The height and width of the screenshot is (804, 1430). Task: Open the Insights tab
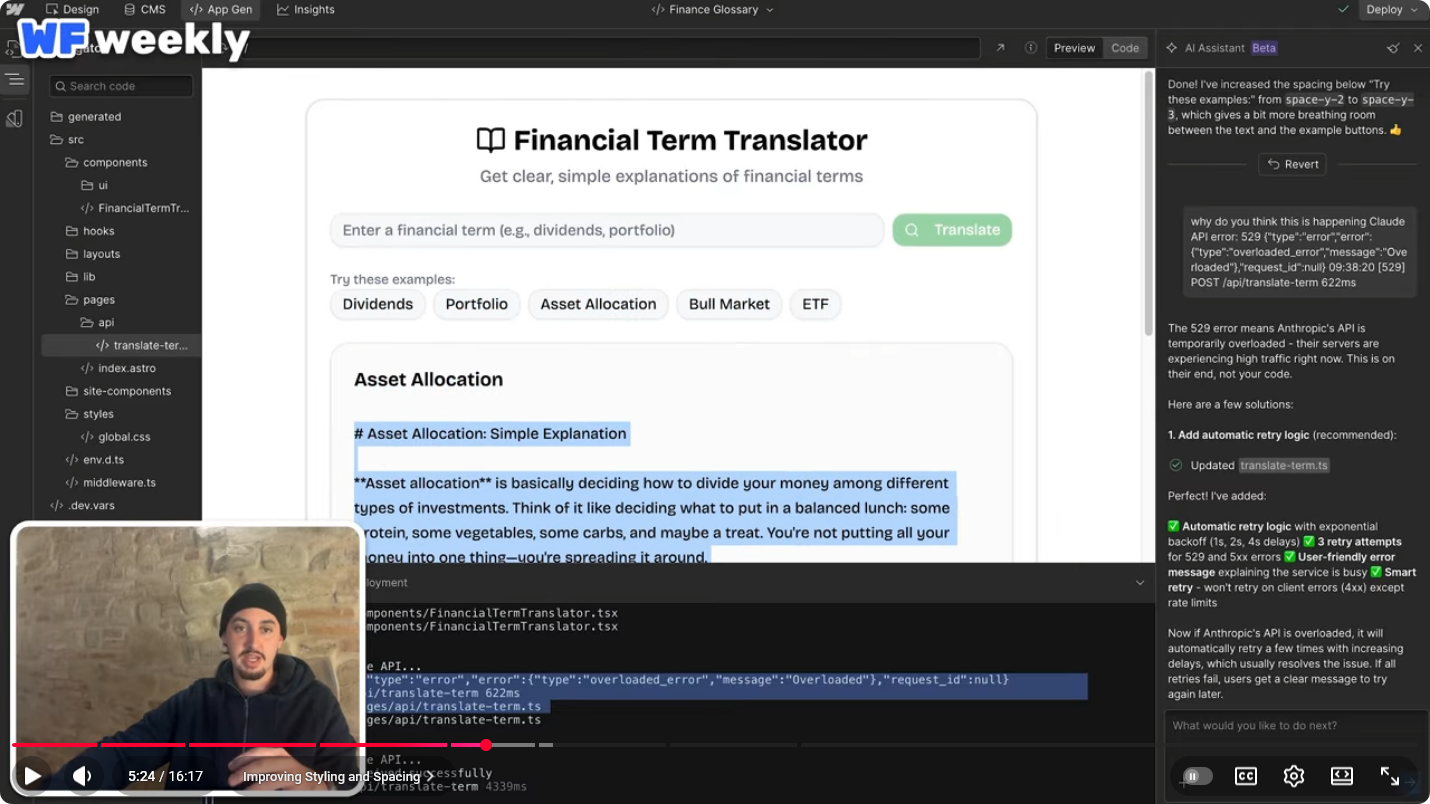coord(306,10)
